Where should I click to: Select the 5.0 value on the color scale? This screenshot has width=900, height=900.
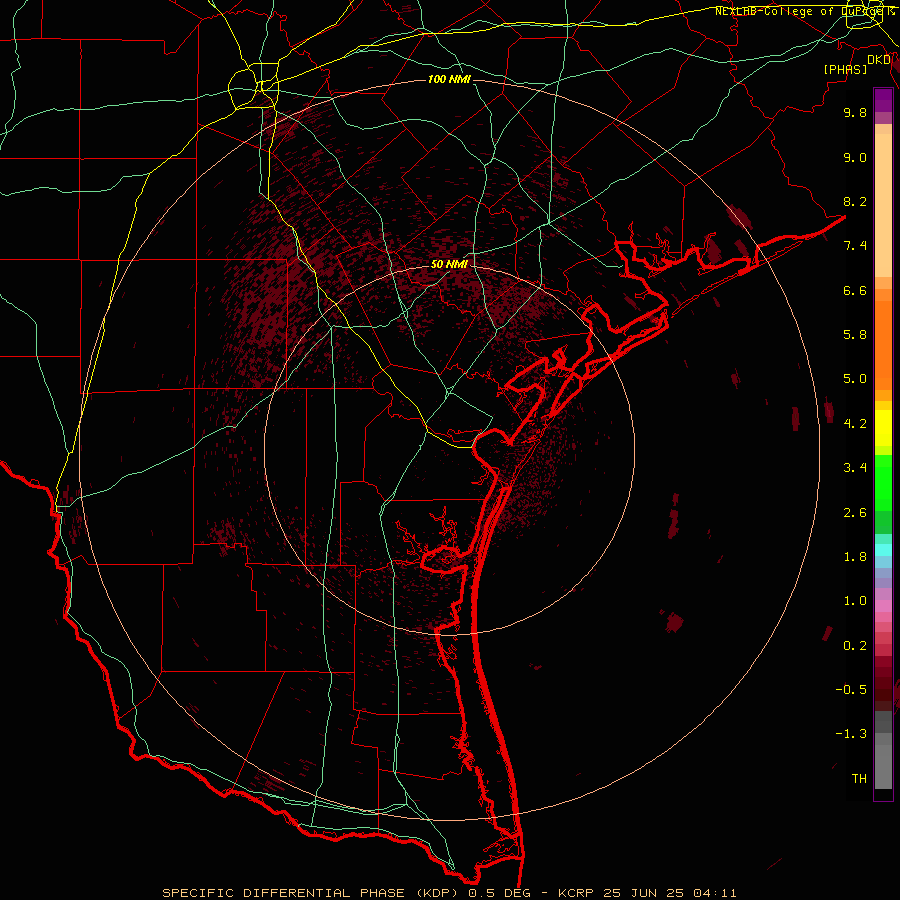(855, 379)
